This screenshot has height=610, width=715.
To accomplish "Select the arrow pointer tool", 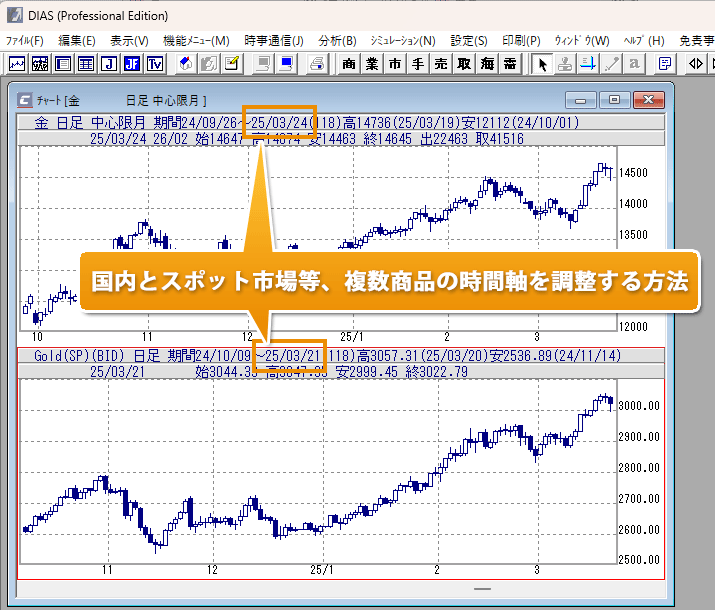I will point(542,64).
